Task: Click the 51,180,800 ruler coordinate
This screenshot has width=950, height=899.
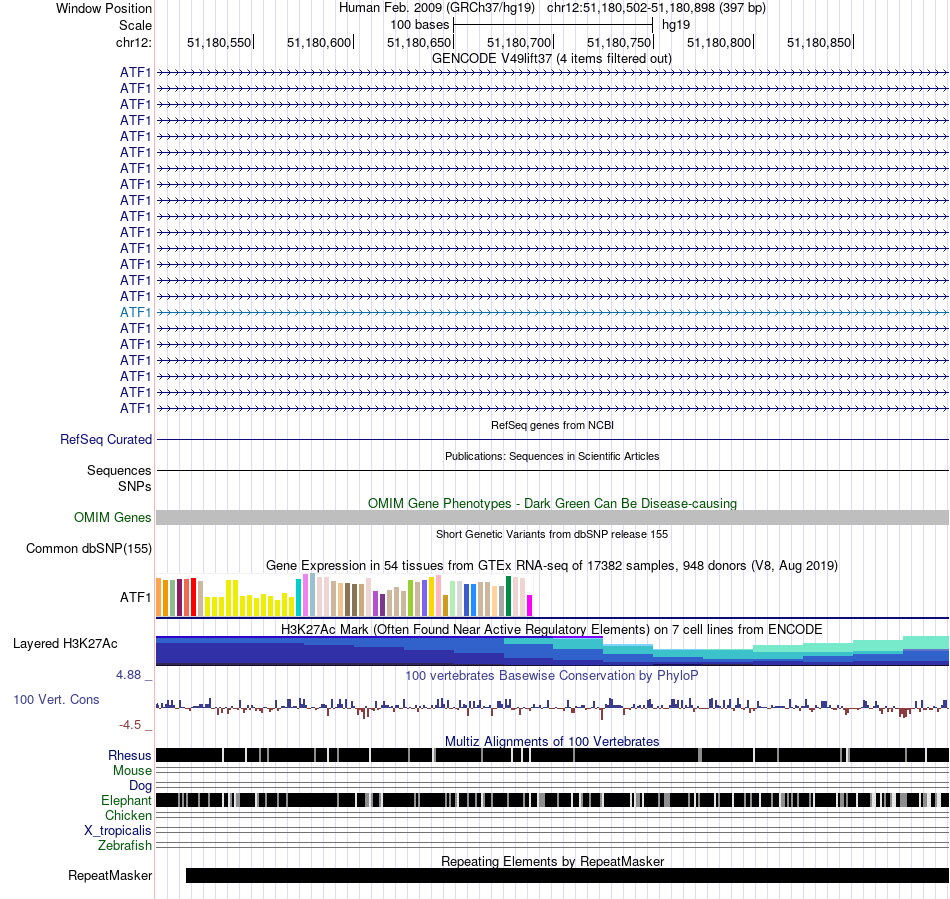Action: click(x=719, y=42)
